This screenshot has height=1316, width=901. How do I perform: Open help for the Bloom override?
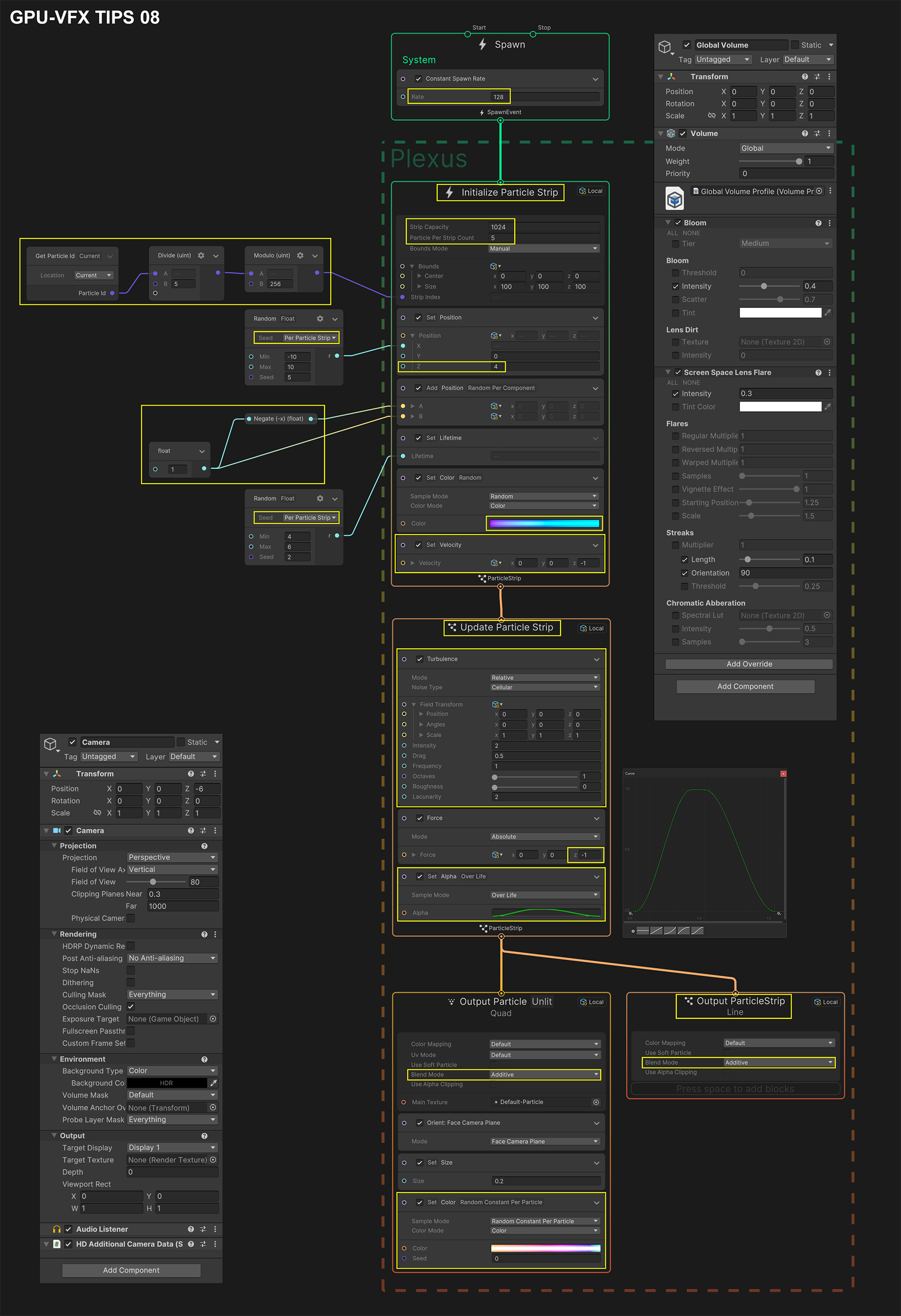[x=818, y=223]
